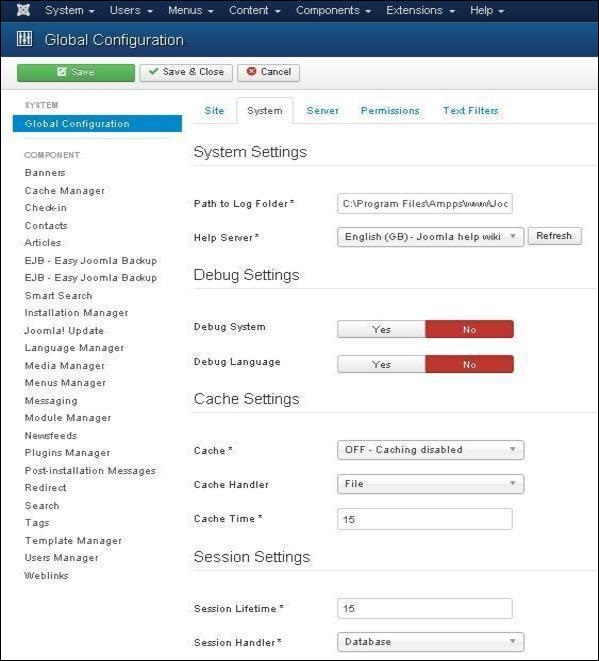Screen dimensions: 599x661
Task: Click the Path to Log Folder field
Action: click(425, 204)
